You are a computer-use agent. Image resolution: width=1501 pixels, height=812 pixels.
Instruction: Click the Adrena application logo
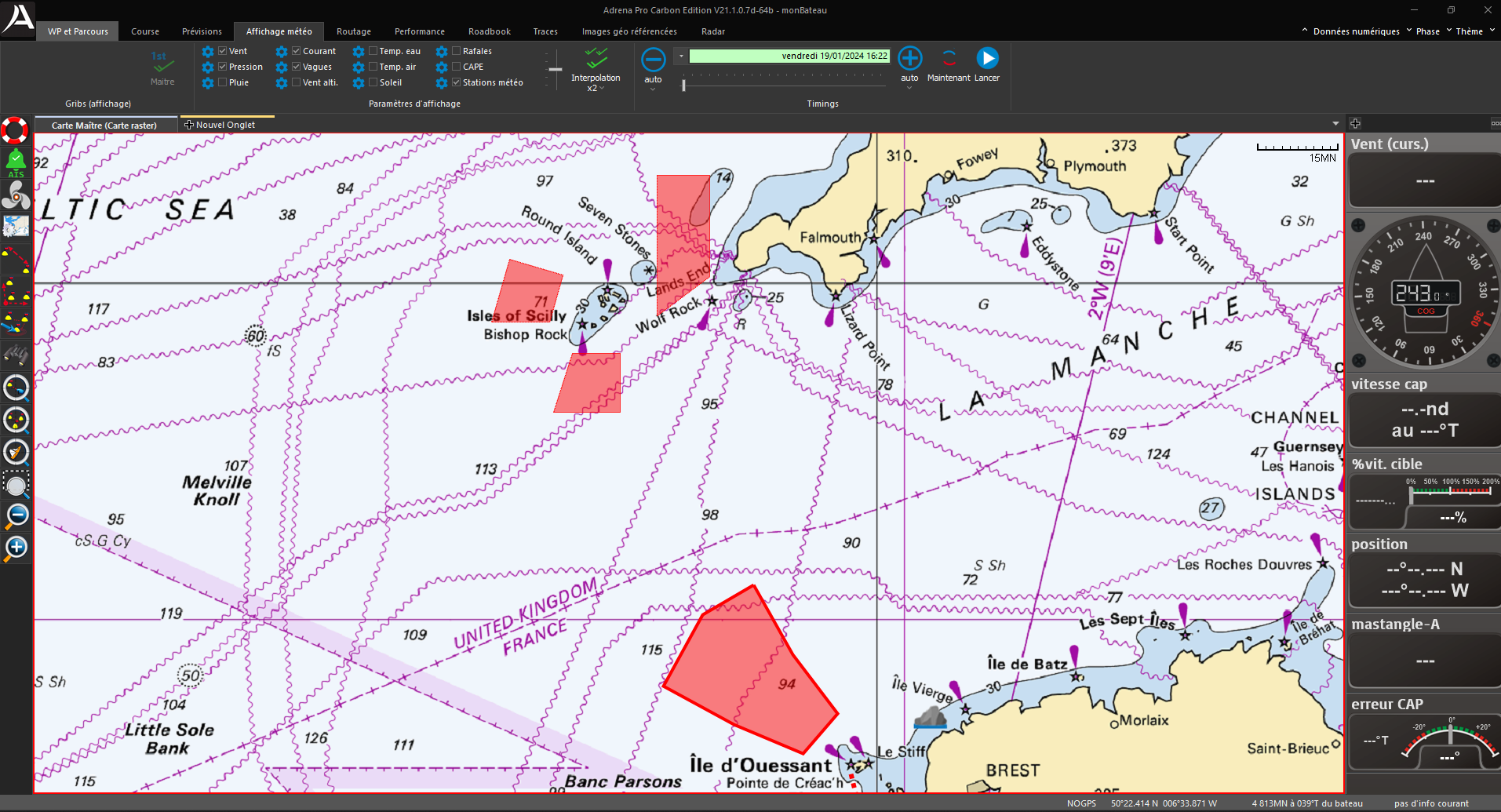point(17,19)
